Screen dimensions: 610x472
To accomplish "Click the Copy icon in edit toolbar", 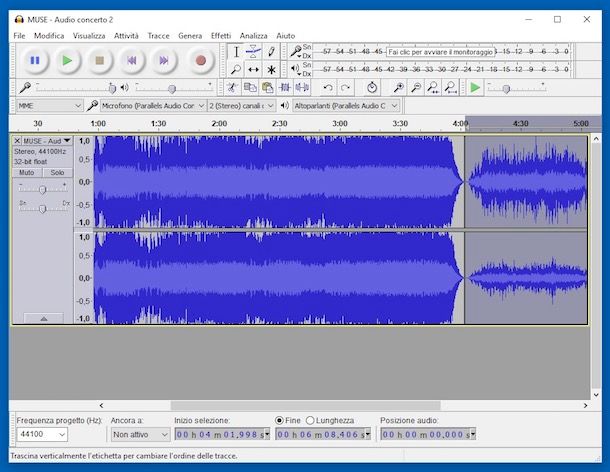I will (250, 88).
